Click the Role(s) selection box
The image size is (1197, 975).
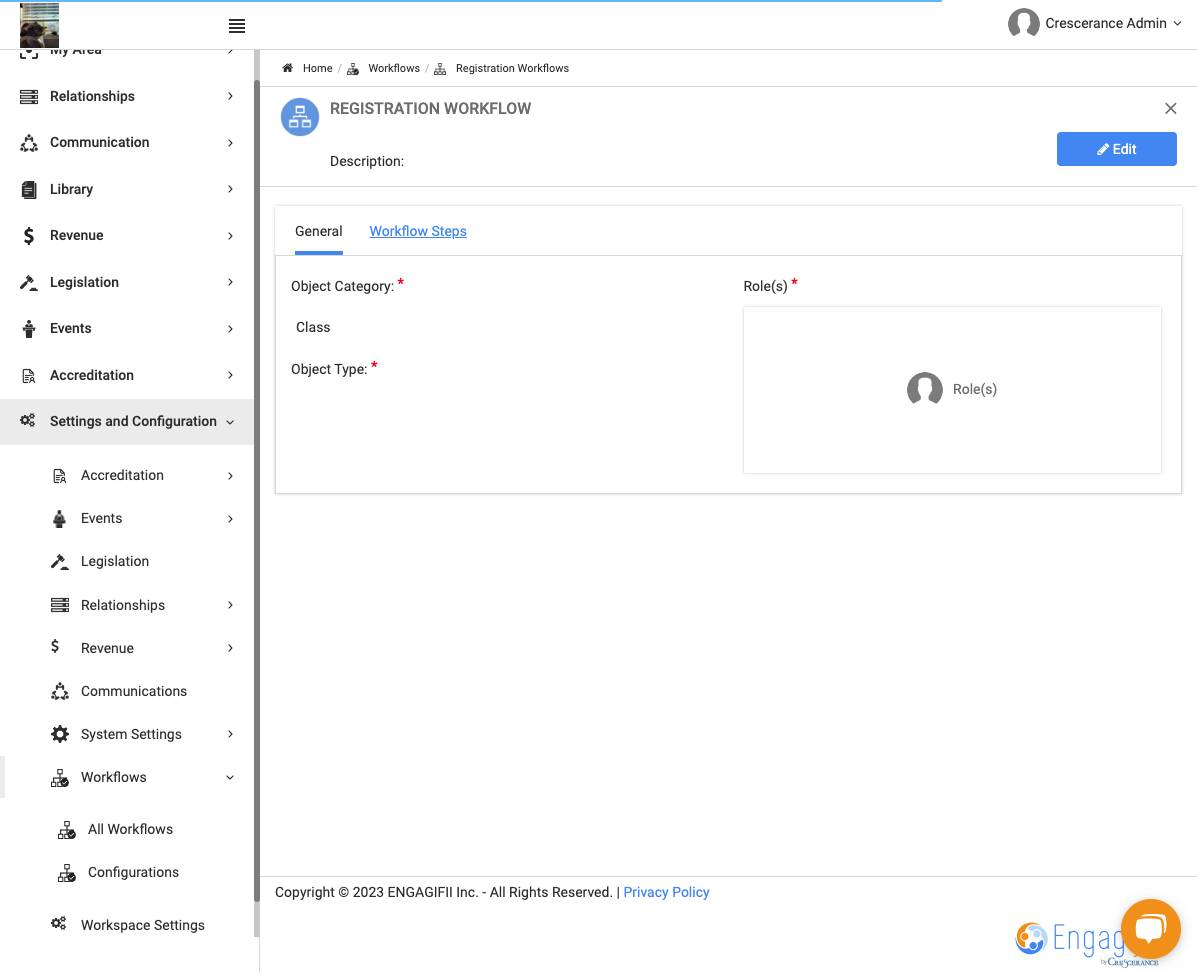(x=952, y=389)
